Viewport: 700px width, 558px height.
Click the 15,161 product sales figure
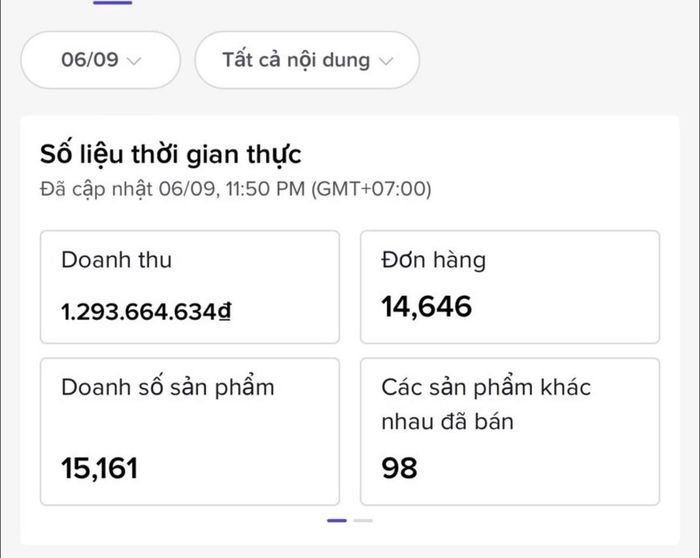click(100, 469)
